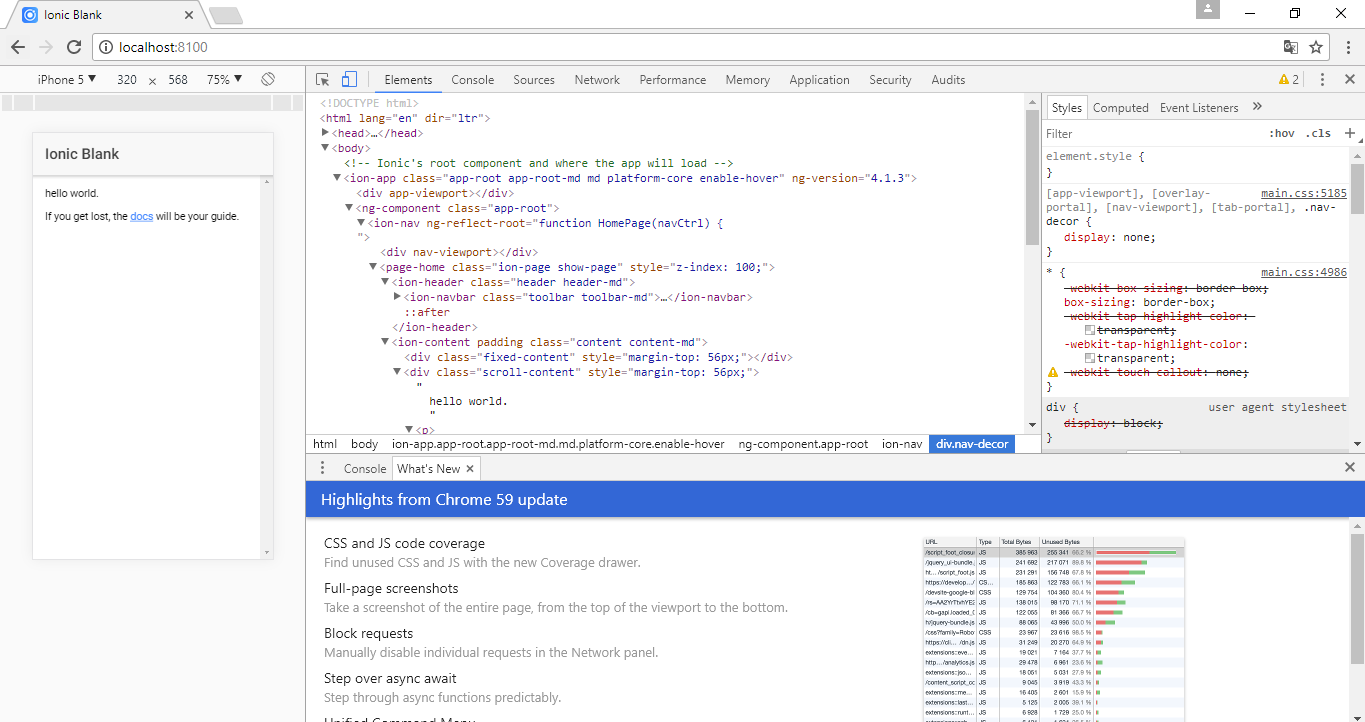Activate inspect element picker tool
The height and width of the screenshot is (722, 1365).
click(x=323, y=80)
